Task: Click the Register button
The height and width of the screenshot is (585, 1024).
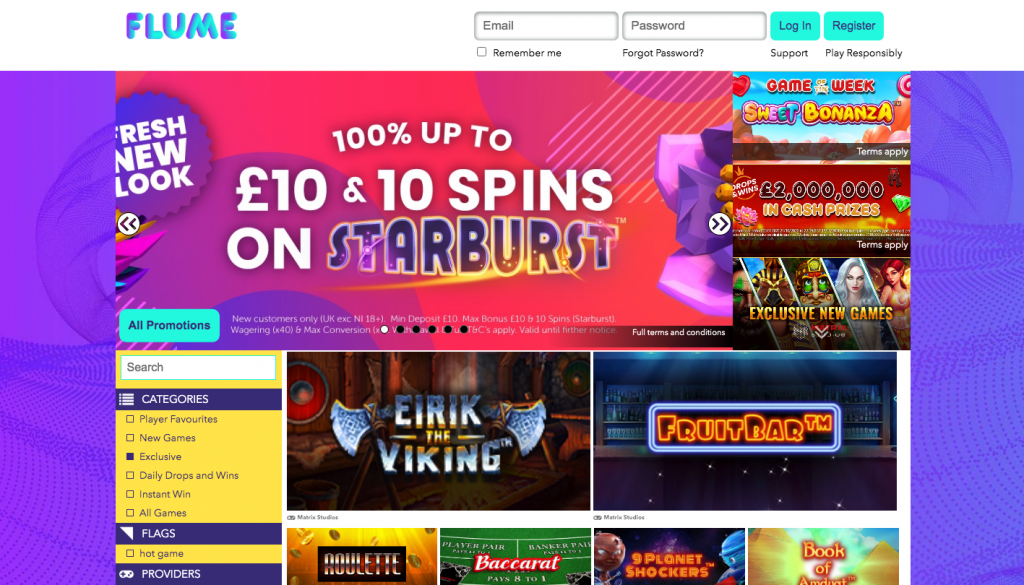Action: click(x=854, y=26)
